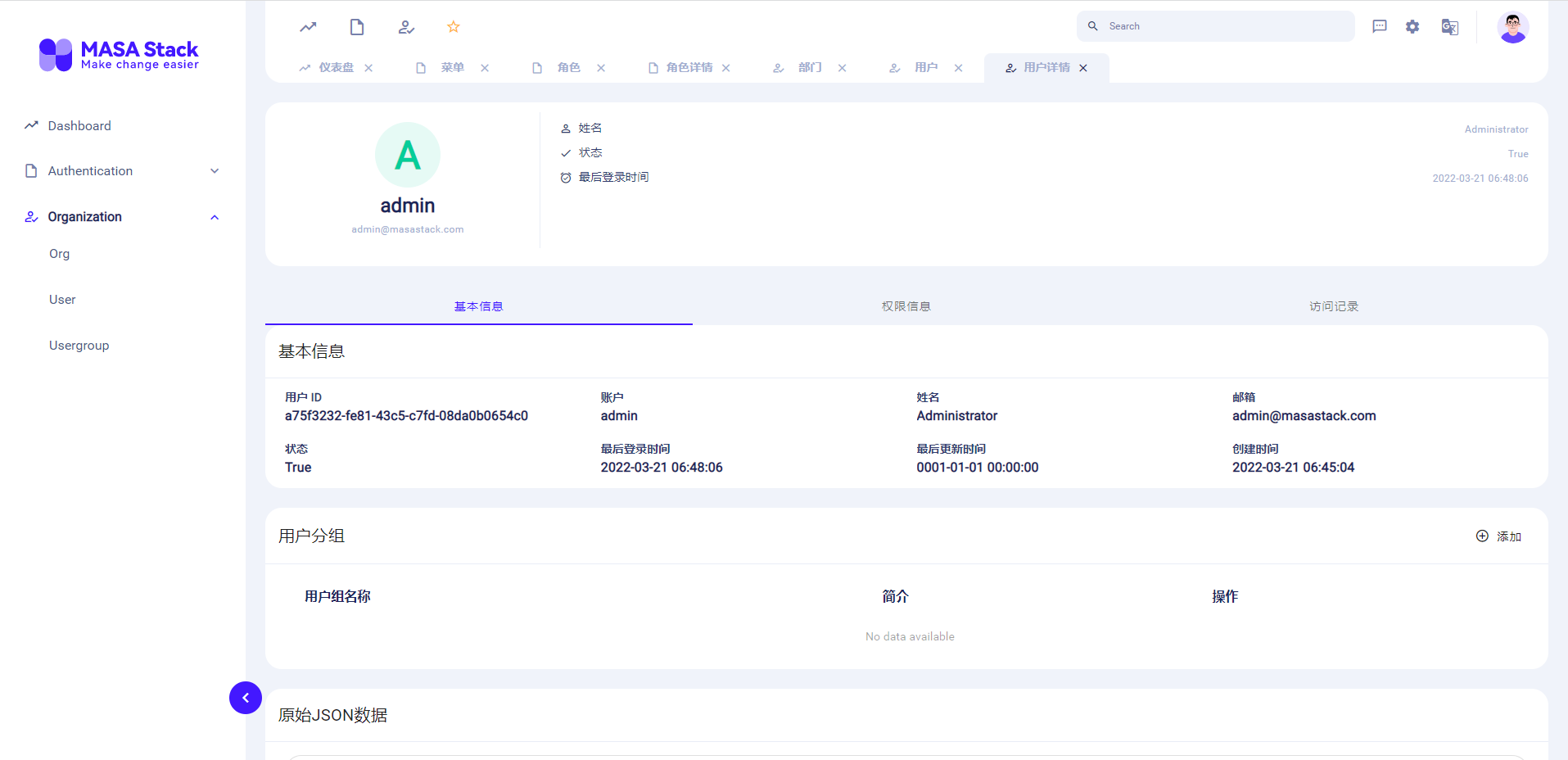The height and width of the screenshot is (760, 1568).
Task: Click the No data available message
Action: (910, 636)
